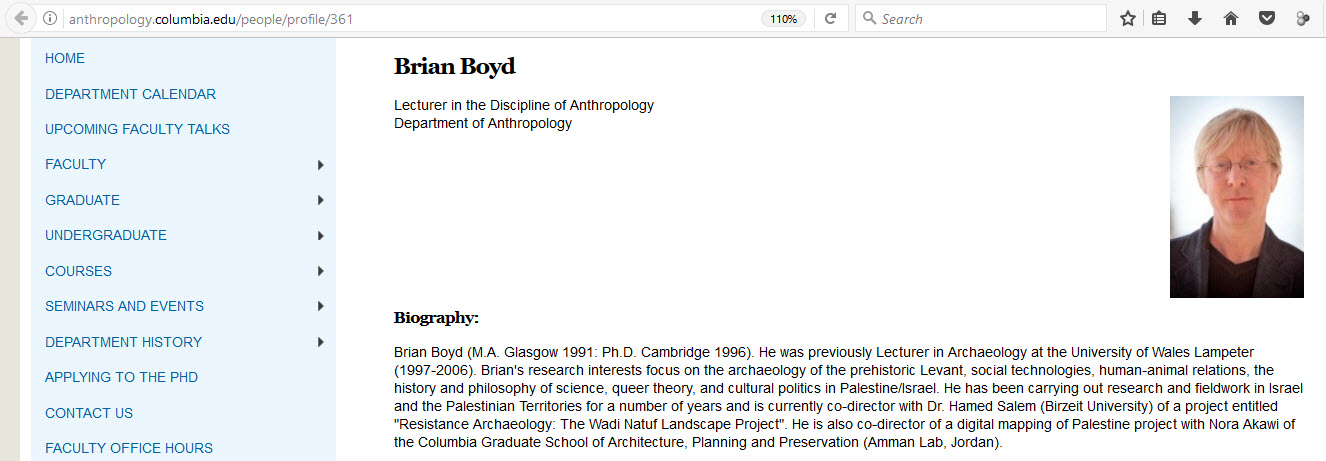
Task: Go to the browser home page icon
Action: pyautogui.click(x=1231, y=18)
